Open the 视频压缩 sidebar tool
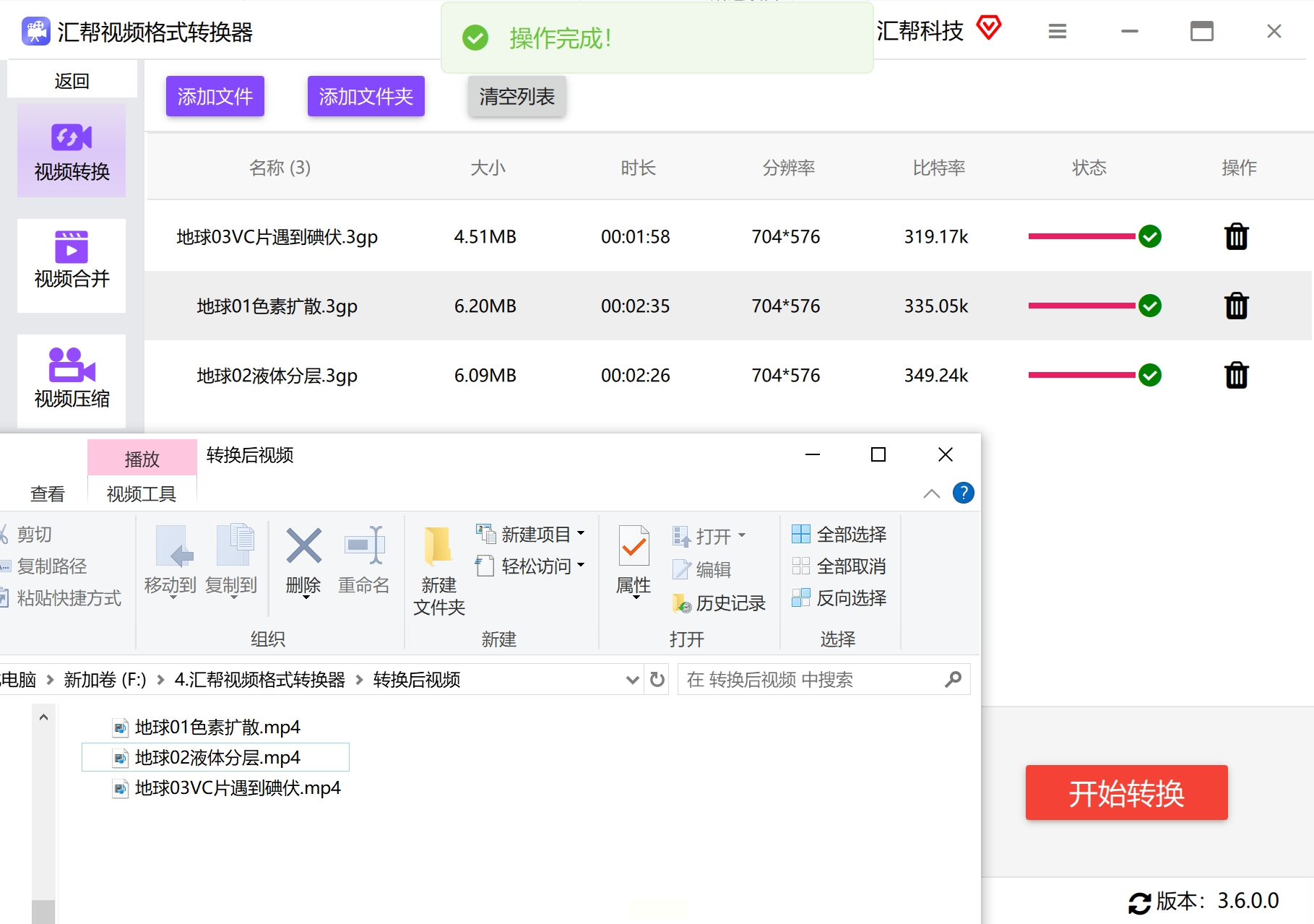Screen dimensions: 1314x924 tap(72, 381)
